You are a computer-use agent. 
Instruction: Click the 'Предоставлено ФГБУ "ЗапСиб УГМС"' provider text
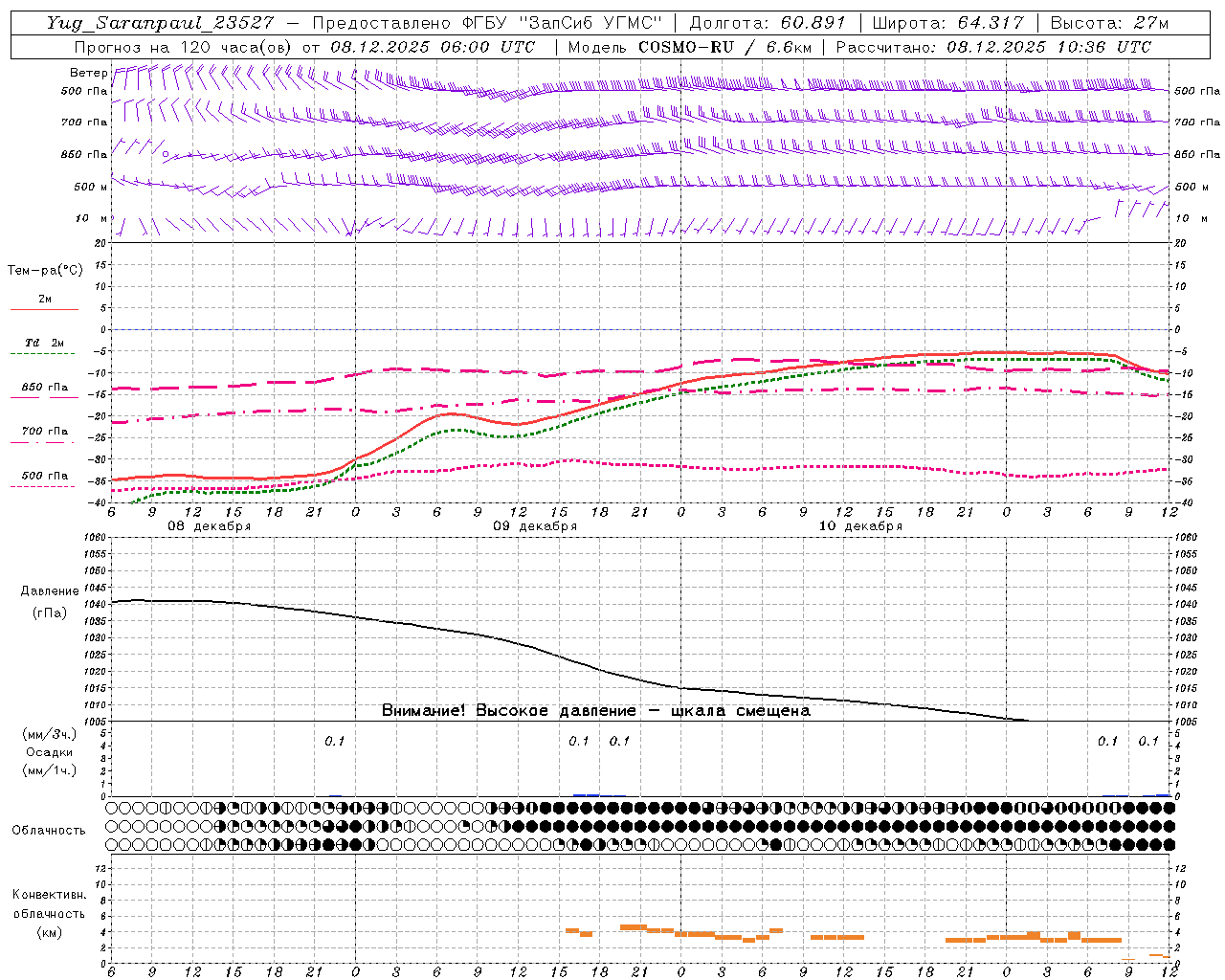point(487,23)
